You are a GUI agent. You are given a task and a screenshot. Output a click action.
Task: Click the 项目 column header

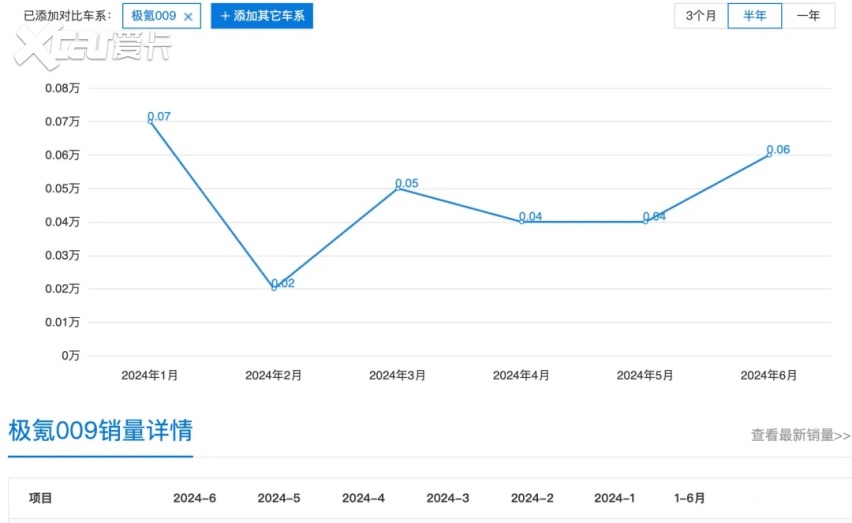coord(40,498)
